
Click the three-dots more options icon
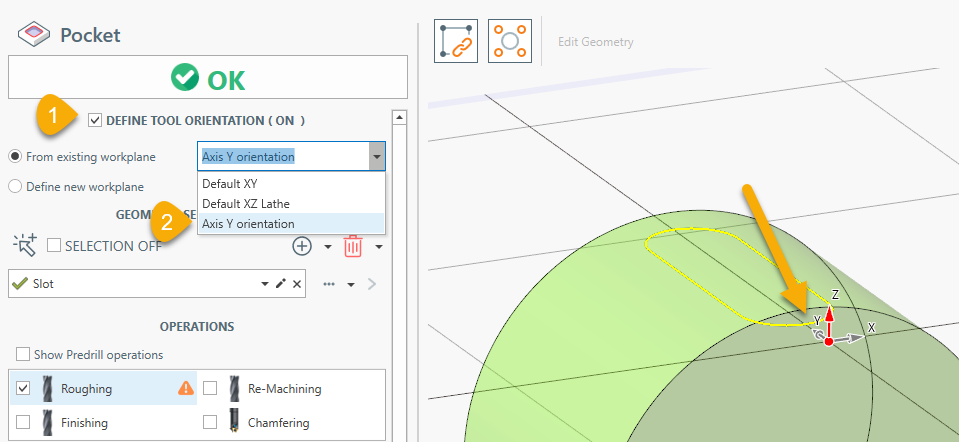coord(329,284)
